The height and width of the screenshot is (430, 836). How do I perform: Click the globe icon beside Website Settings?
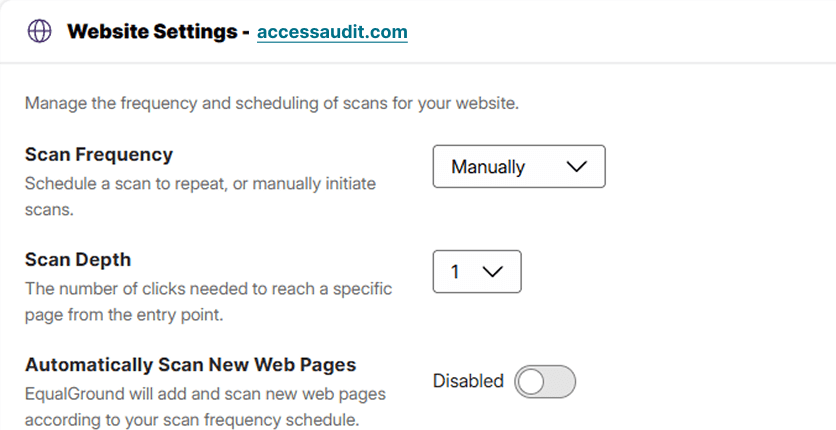coord(39,32)
